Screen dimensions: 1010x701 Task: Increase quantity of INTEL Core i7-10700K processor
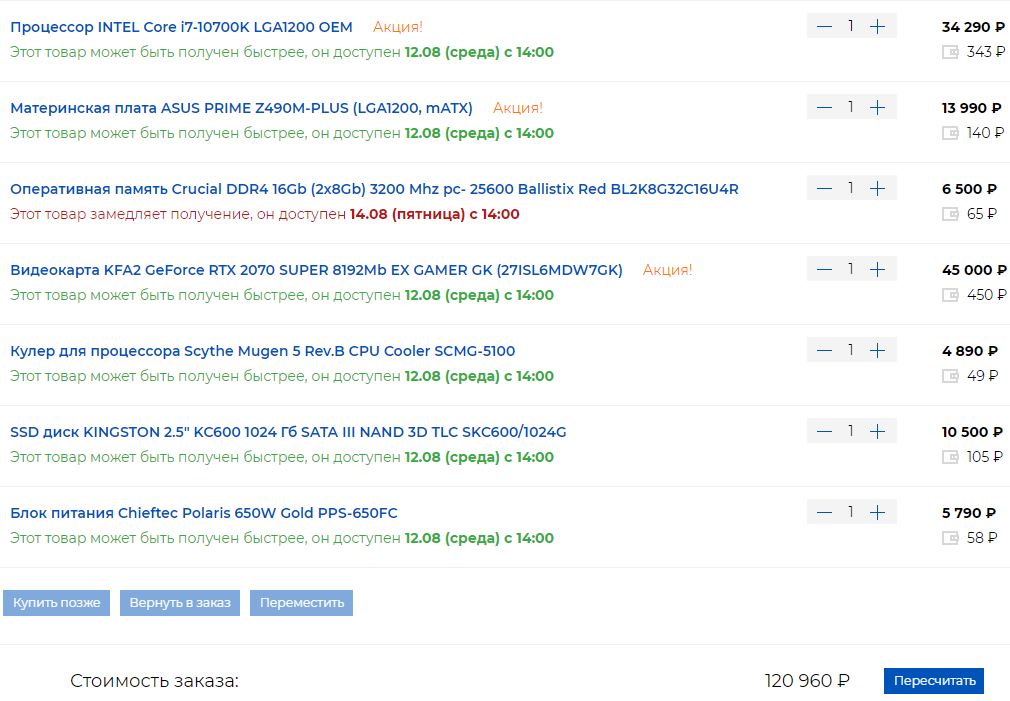tap(877, 26)
